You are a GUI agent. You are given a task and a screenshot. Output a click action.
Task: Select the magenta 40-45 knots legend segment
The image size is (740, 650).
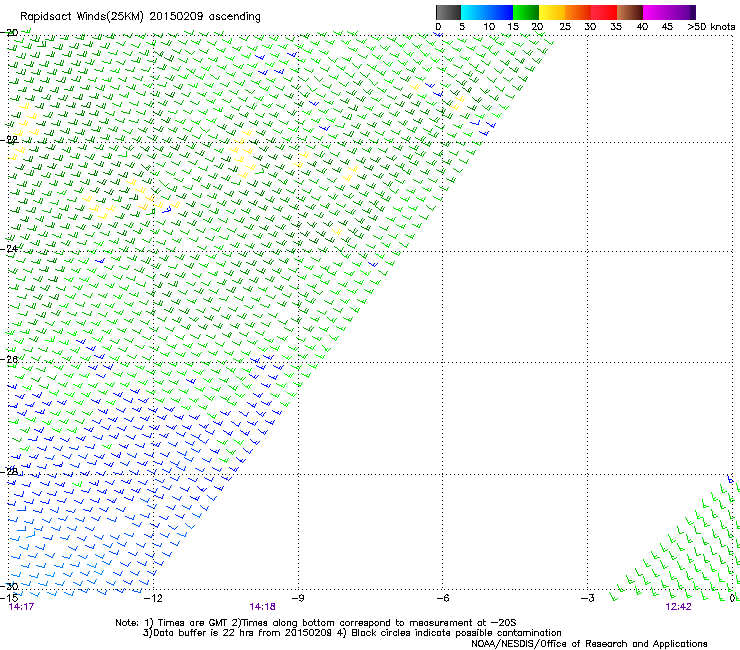click(x=656, y=12)
